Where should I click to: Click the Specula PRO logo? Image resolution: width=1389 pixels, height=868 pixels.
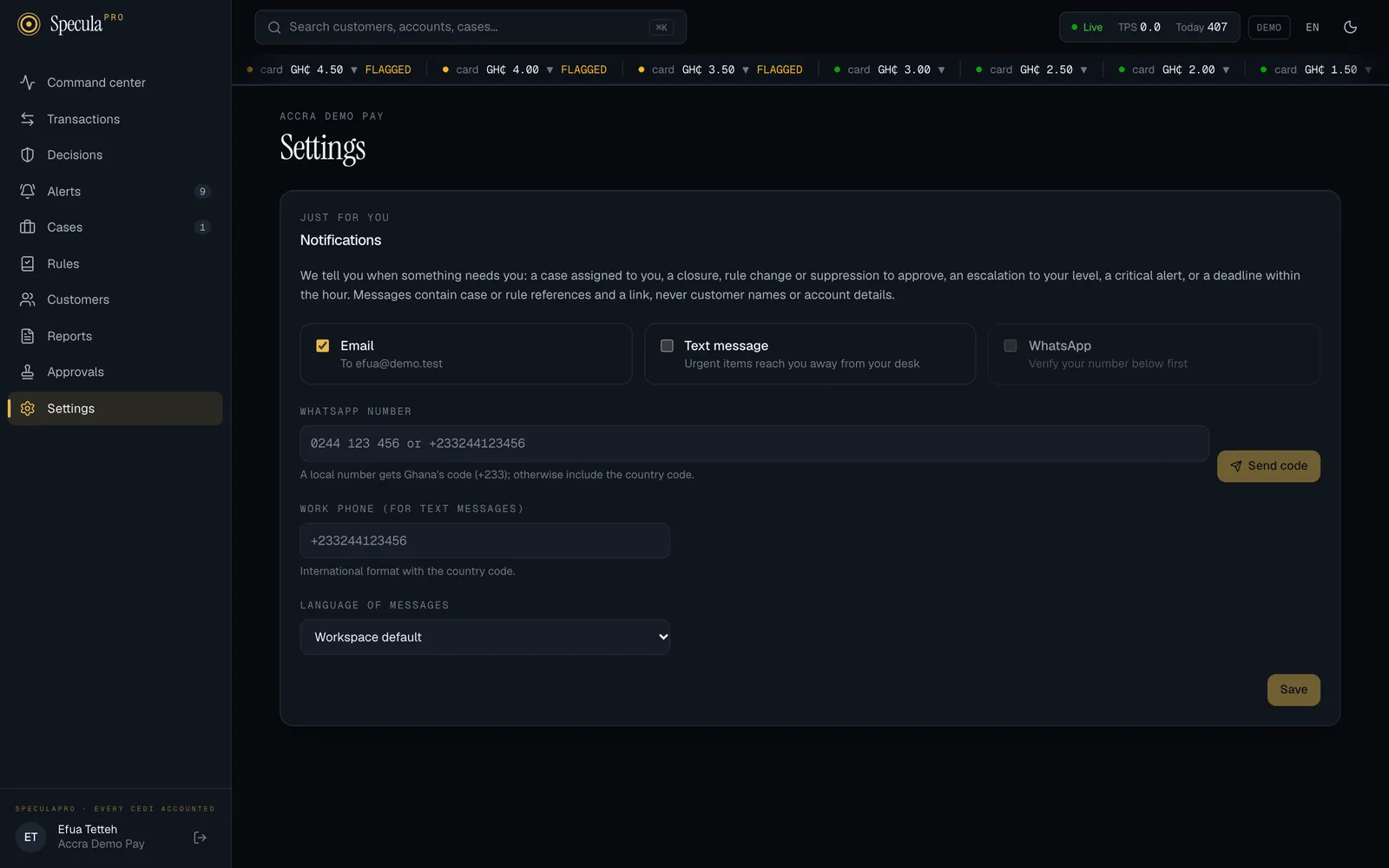click(x=70, y=23)
